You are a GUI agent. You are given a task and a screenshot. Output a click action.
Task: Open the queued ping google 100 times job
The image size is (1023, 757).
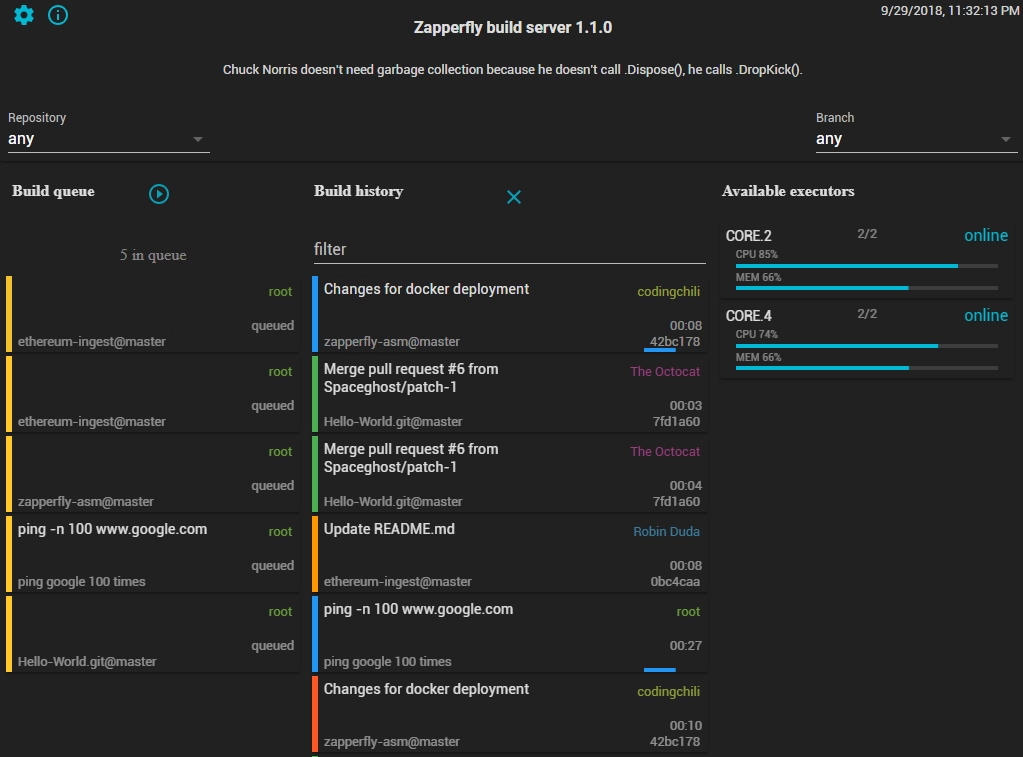(153, 554)
